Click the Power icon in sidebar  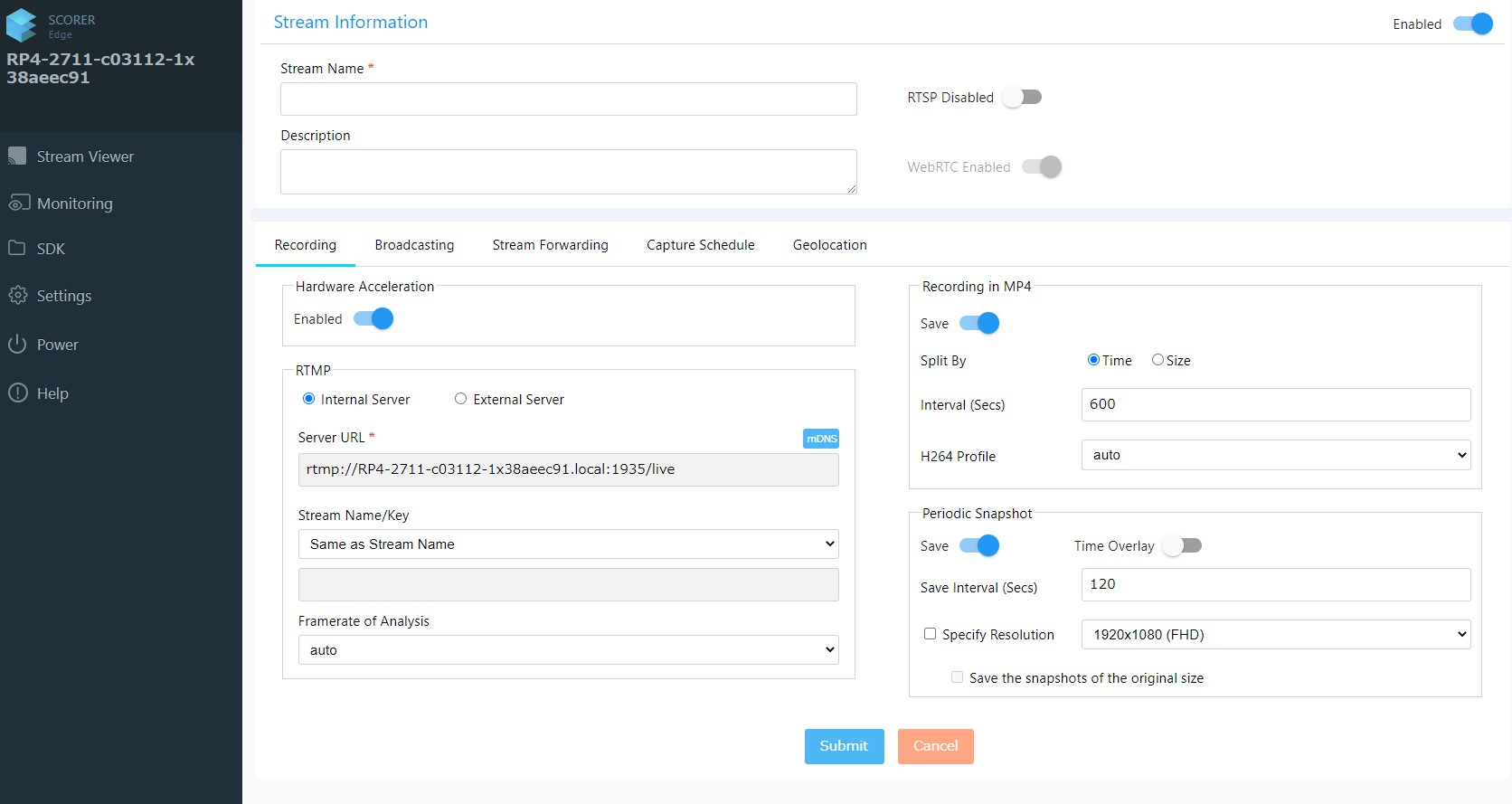17,345
